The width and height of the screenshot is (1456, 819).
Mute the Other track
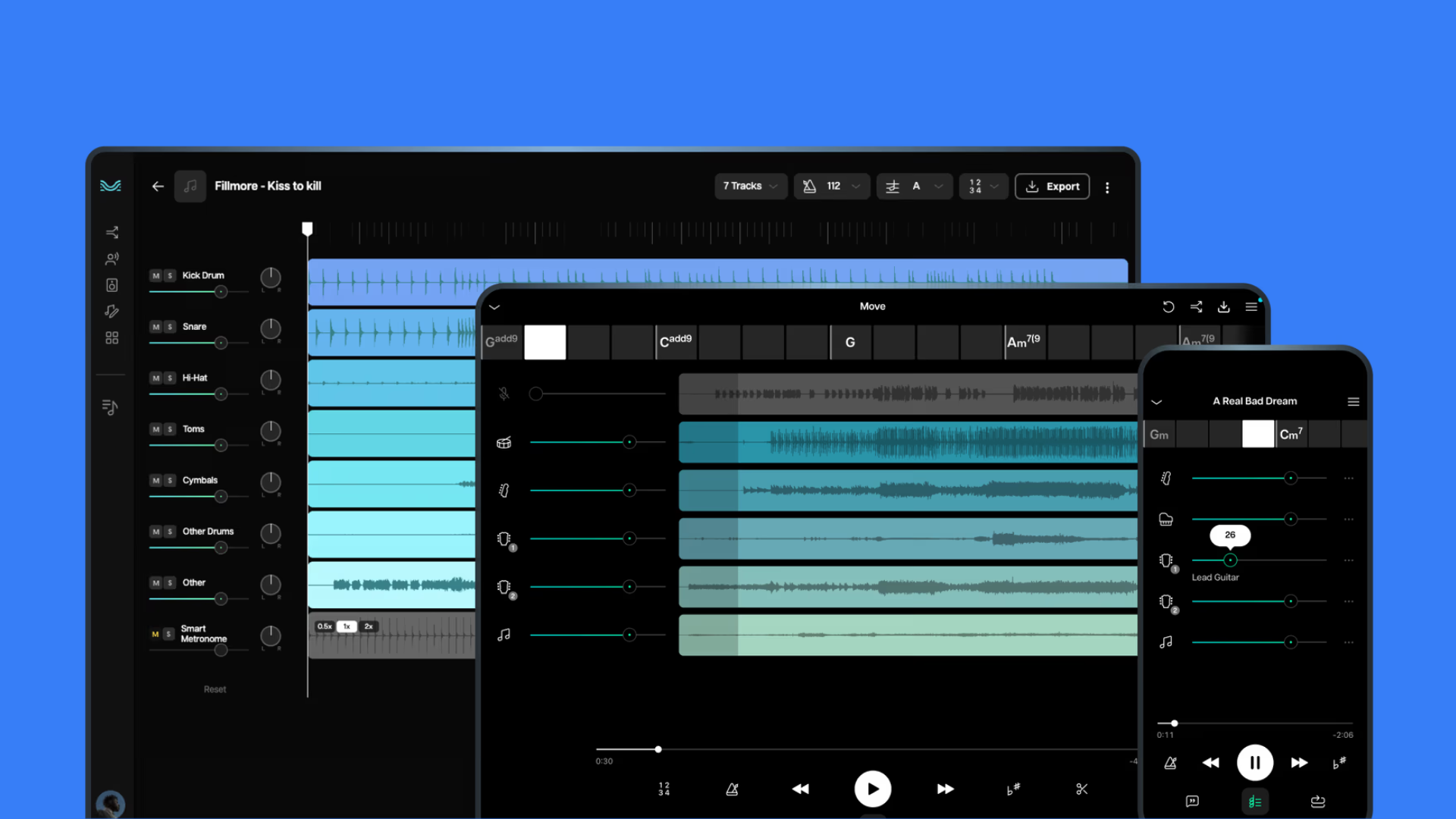155,583
